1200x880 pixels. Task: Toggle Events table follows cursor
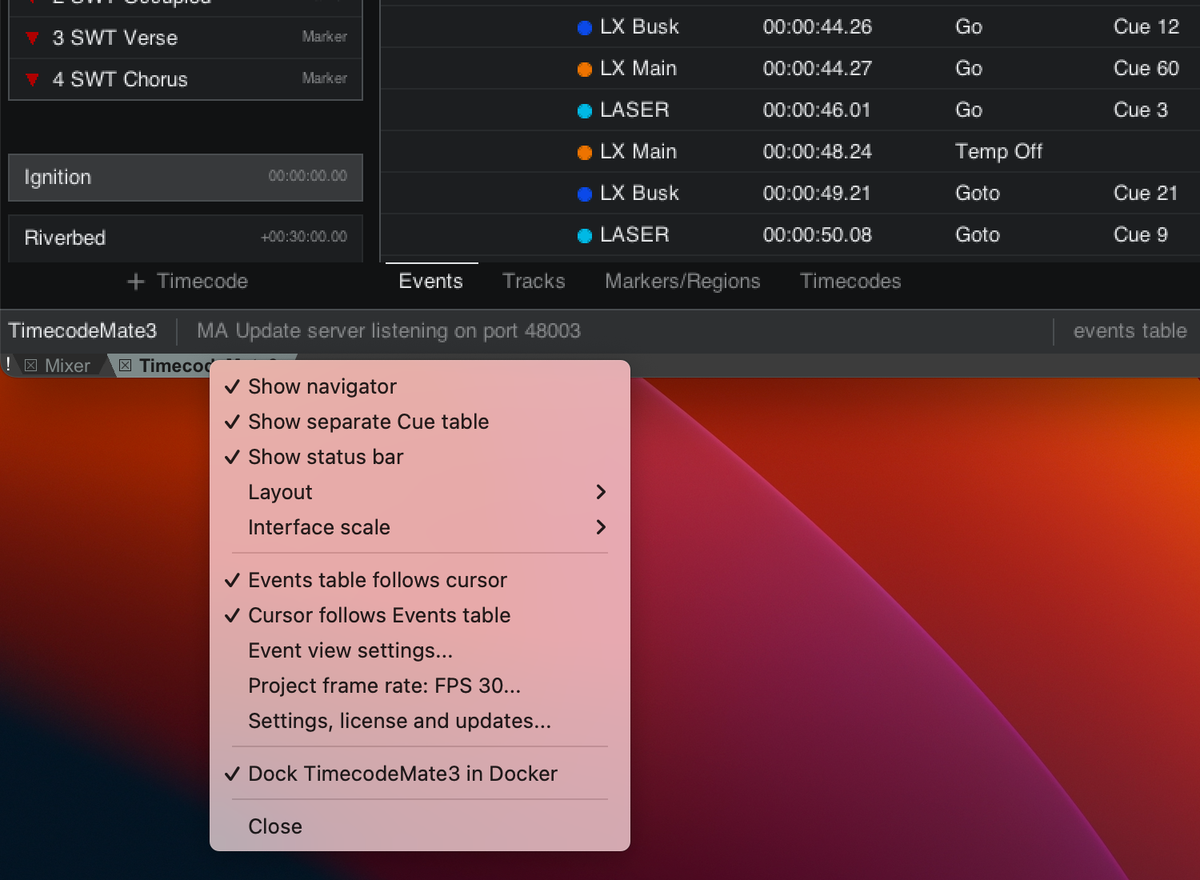(x=420, y=580)
